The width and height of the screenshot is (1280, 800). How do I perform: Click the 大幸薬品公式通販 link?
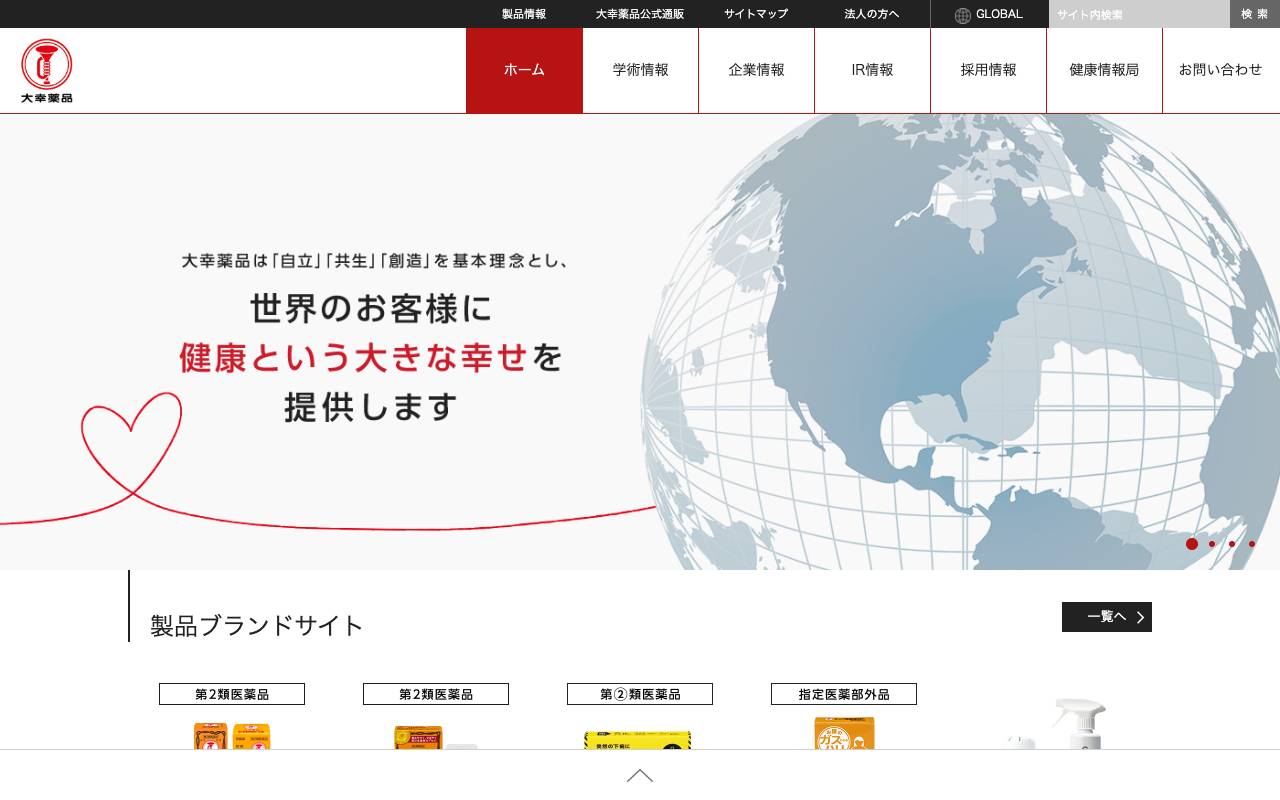(x=639, y=14)
